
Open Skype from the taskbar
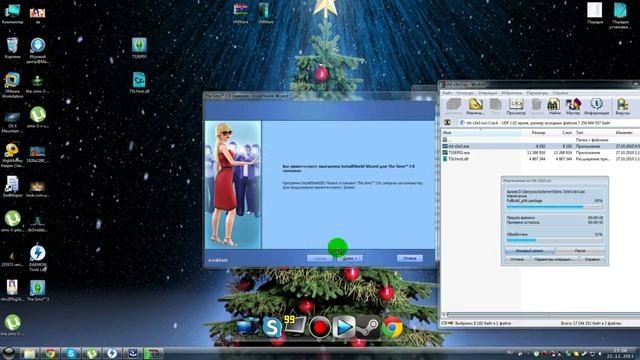71,353
